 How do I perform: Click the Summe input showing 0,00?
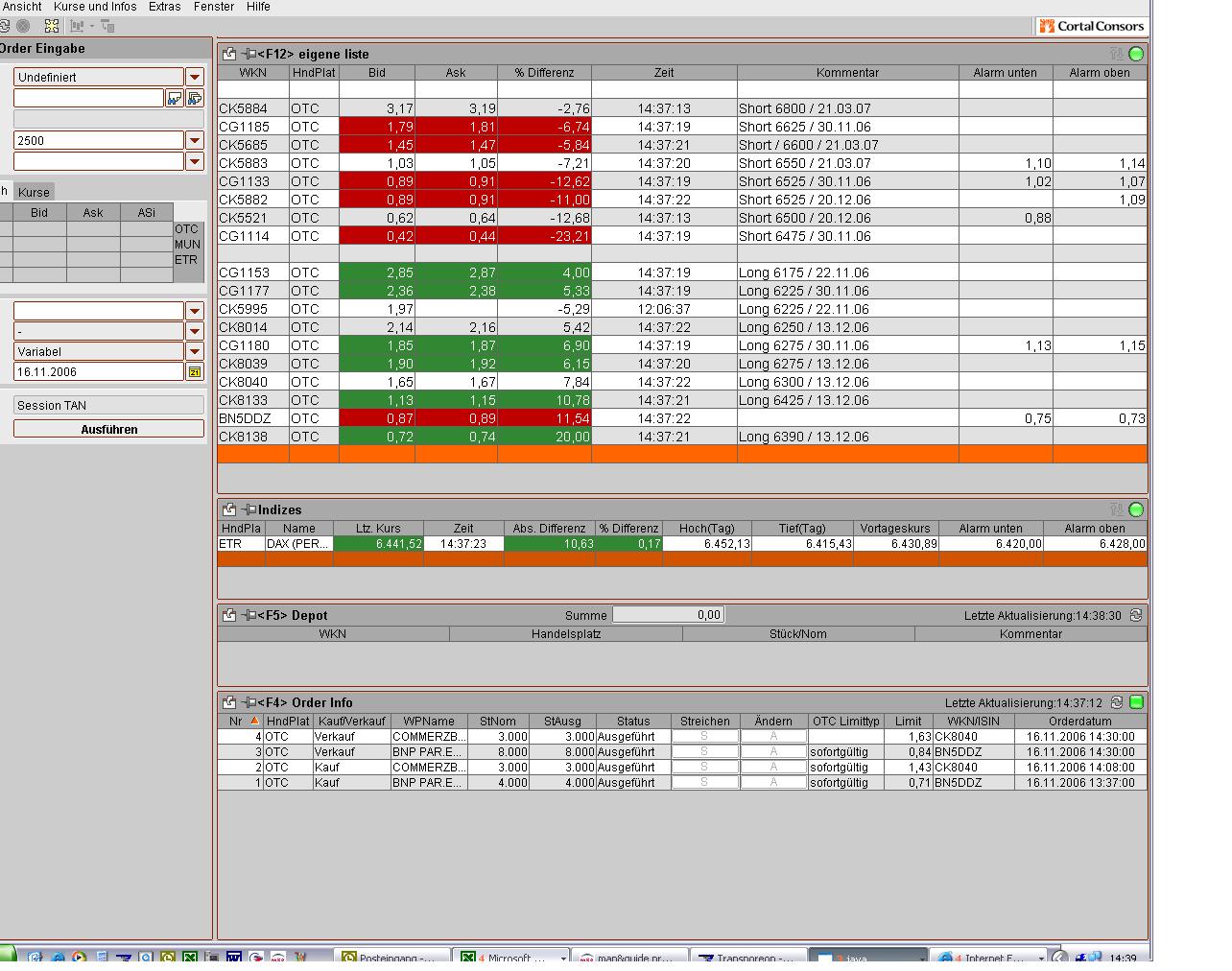pos(669,614)
